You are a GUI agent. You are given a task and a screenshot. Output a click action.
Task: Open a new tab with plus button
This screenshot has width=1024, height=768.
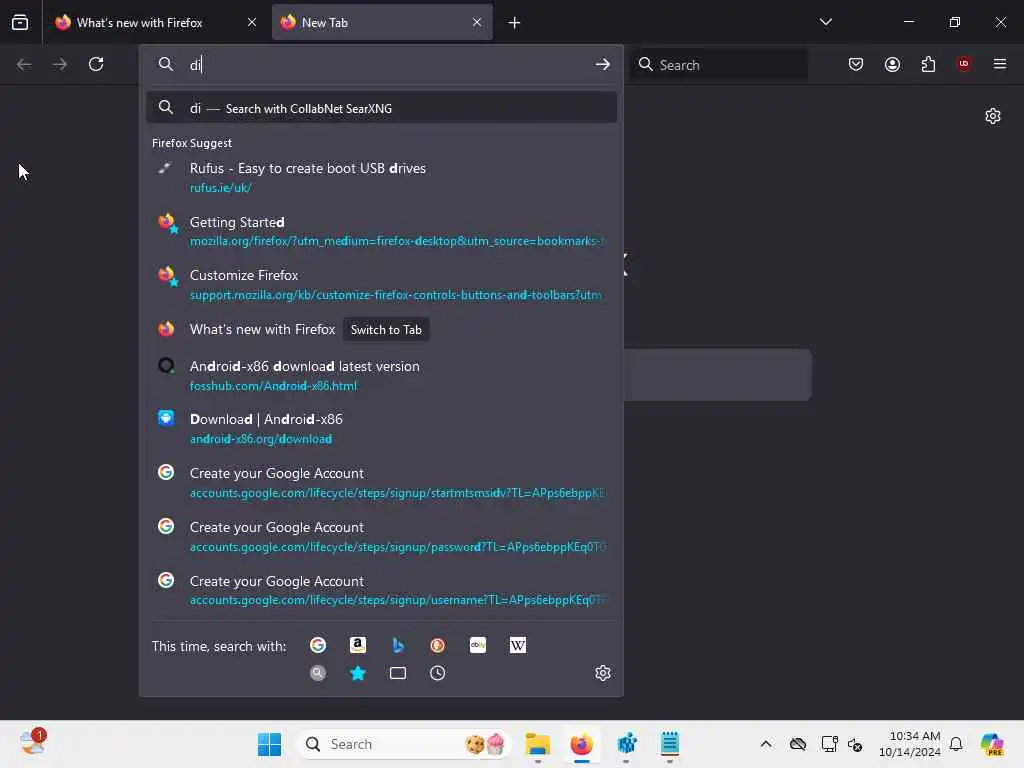point(514,23)
